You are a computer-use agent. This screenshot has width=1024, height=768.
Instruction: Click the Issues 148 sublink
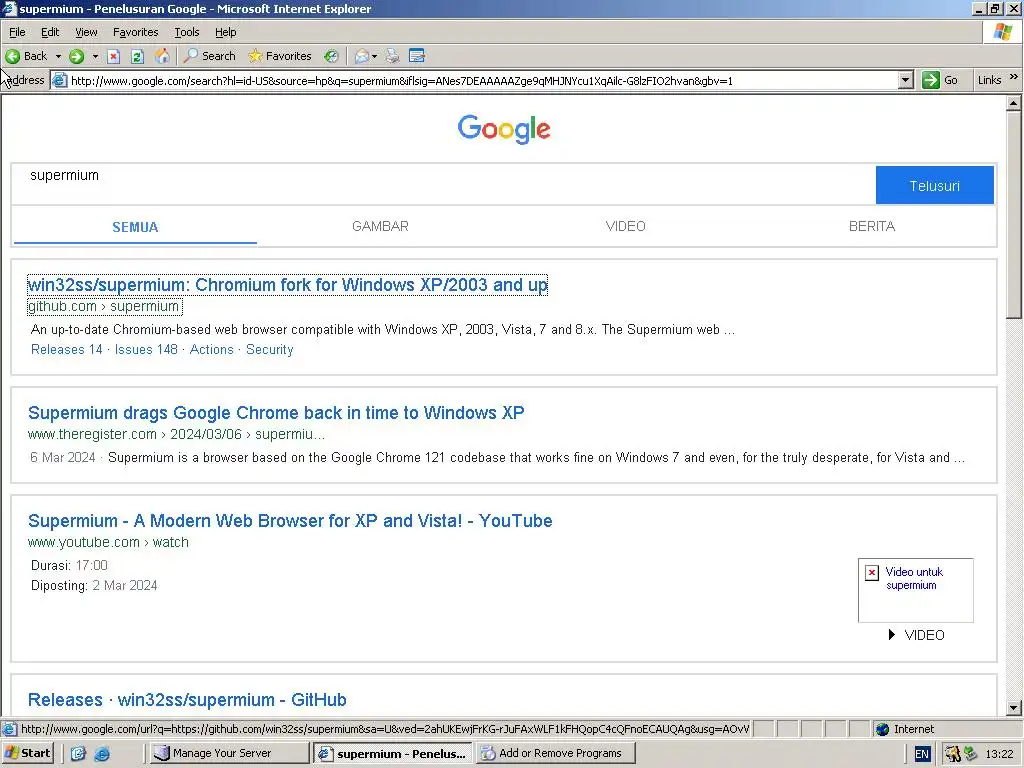(x=146, y=349)
